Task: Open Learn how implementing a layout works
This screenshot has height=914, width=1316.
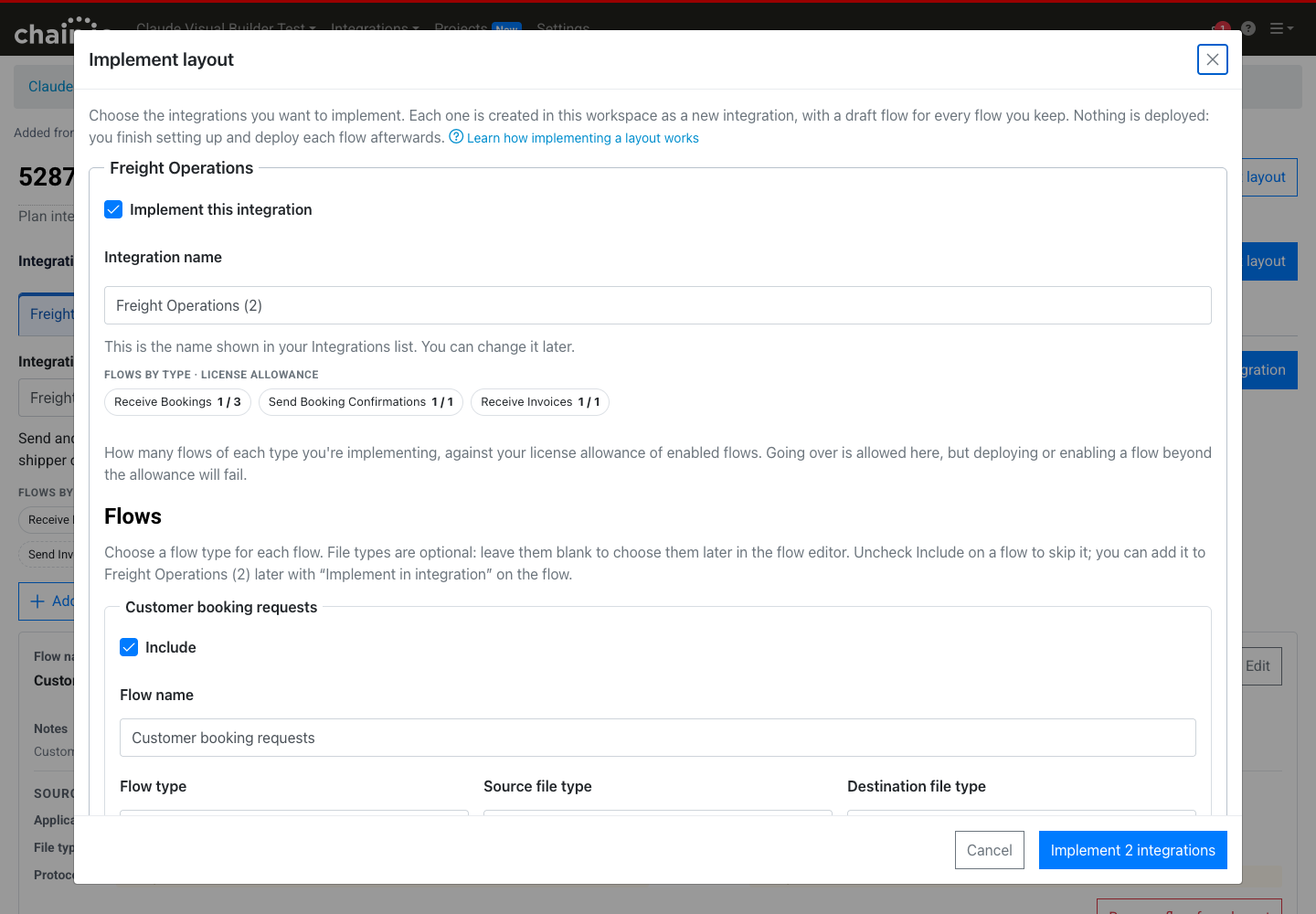Action: pos(582,138)
